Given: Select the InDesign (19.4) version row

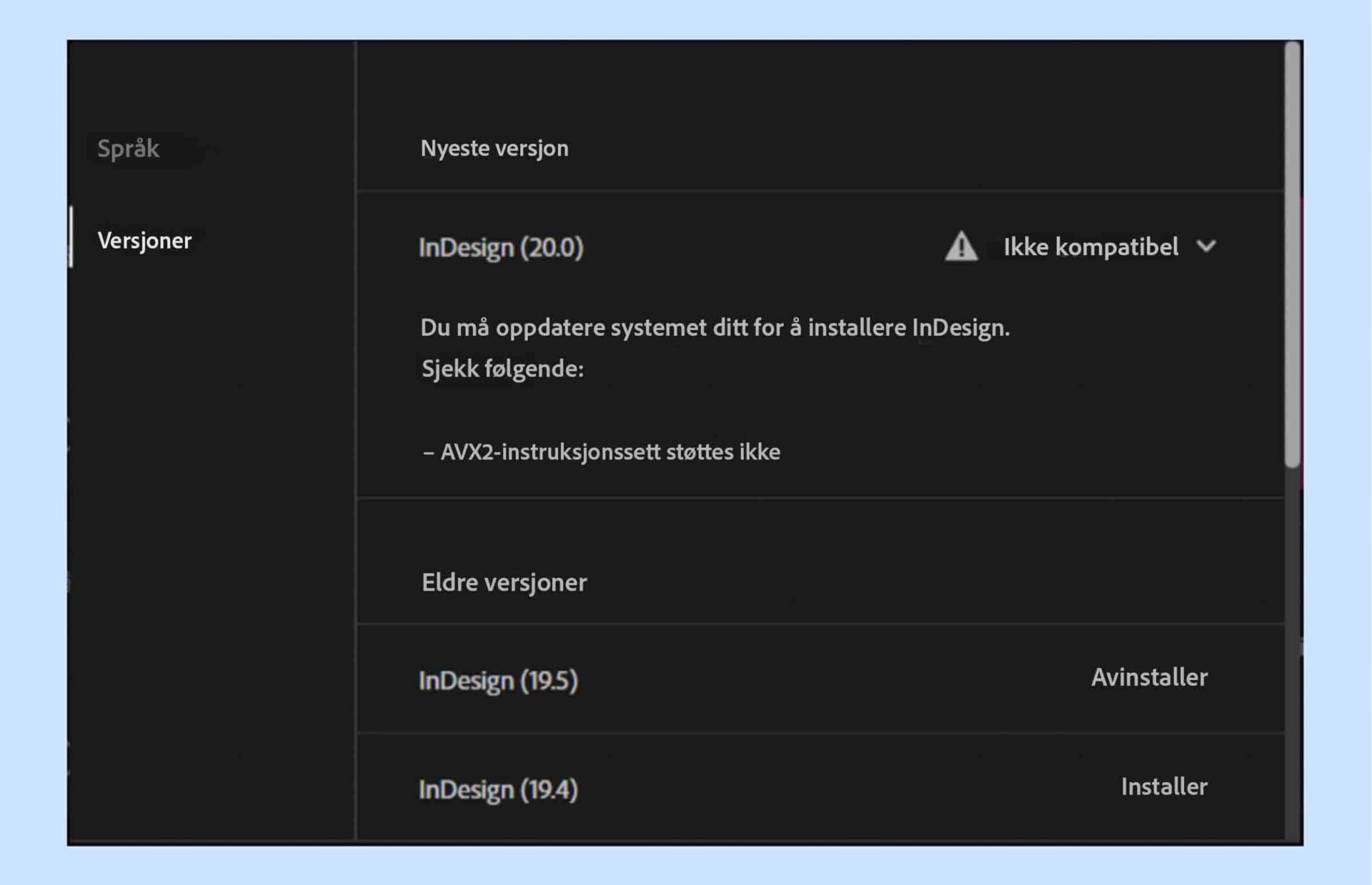Looking at the screenshot, I should pyautogui.click(x=498, y=789).
